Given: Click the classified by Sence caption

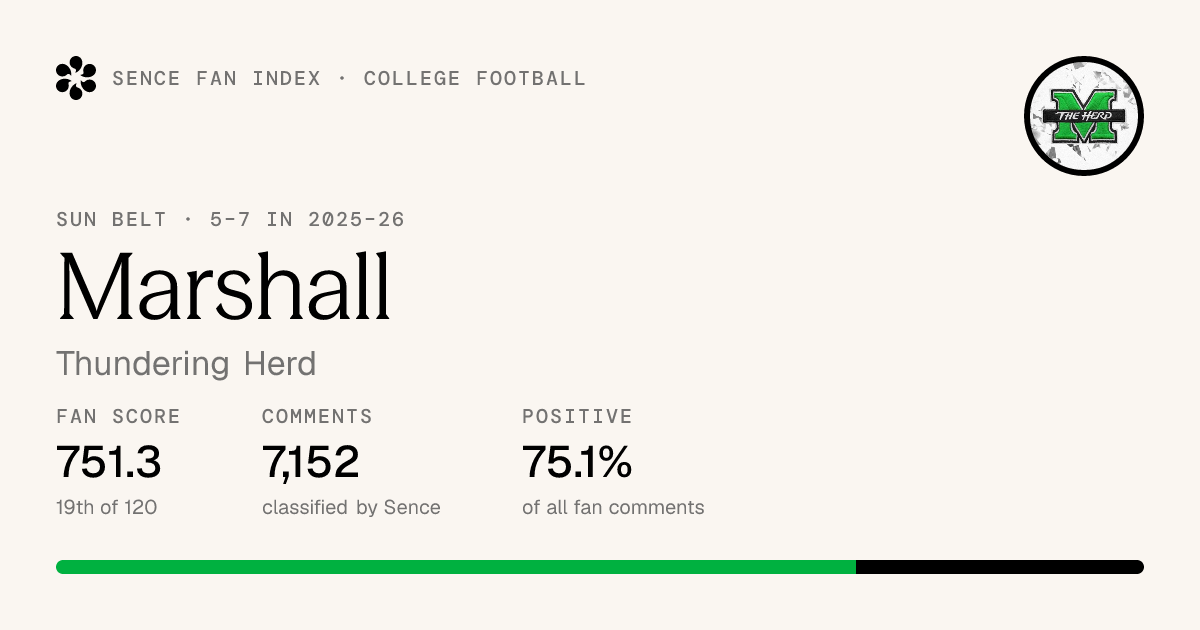Looking at the screenshot, I should click(x=351, y=508).
